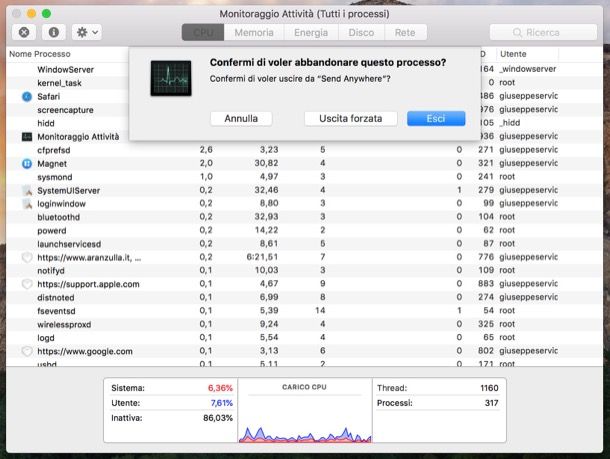This screenshot has height=459, width=610.
Task: Click shield icon beside support.apple.com process
Action: (27, 284)
